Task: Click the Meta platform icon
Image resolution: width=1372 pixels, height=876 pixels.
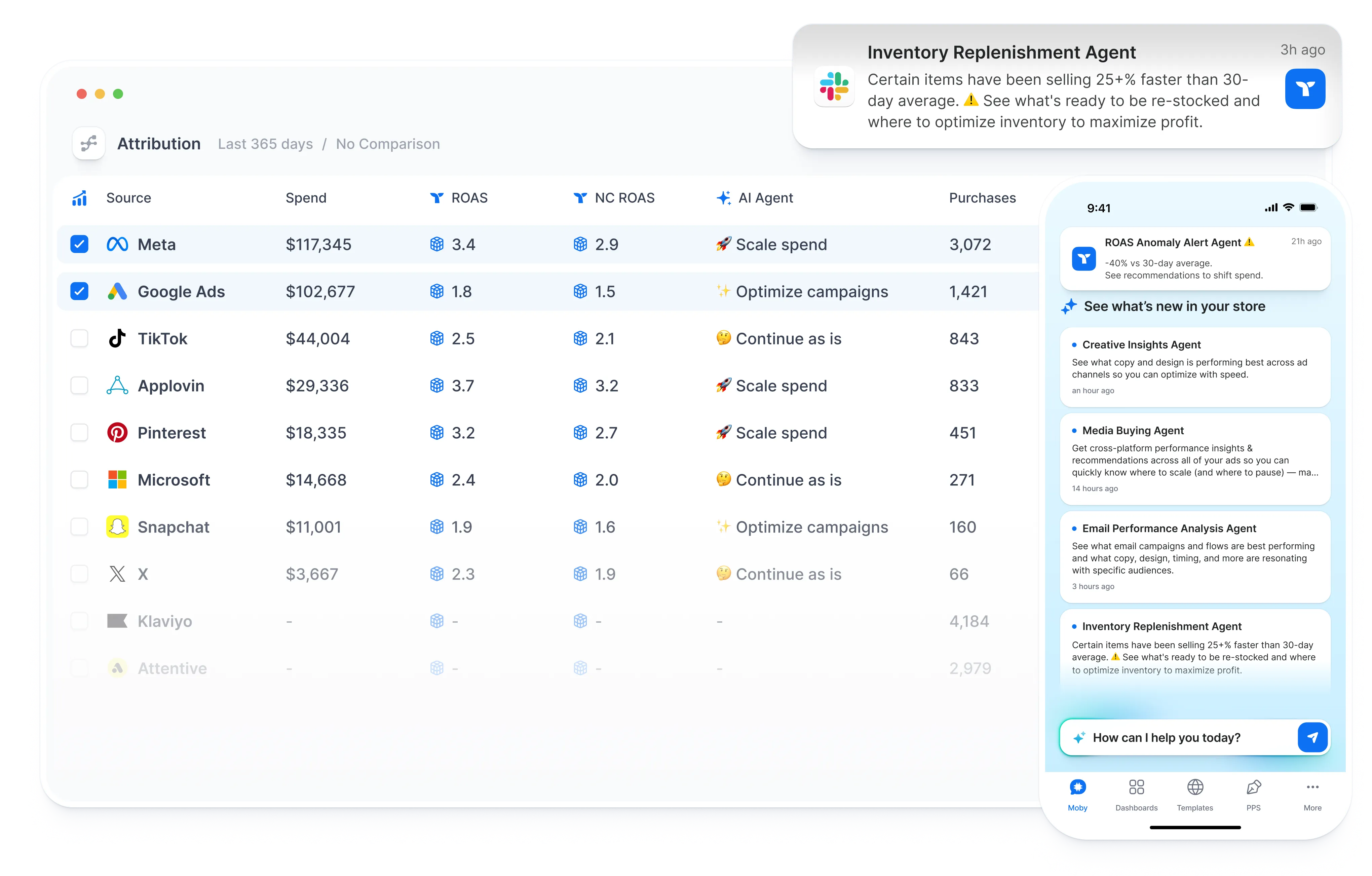Action: click(x=118, y=244)
